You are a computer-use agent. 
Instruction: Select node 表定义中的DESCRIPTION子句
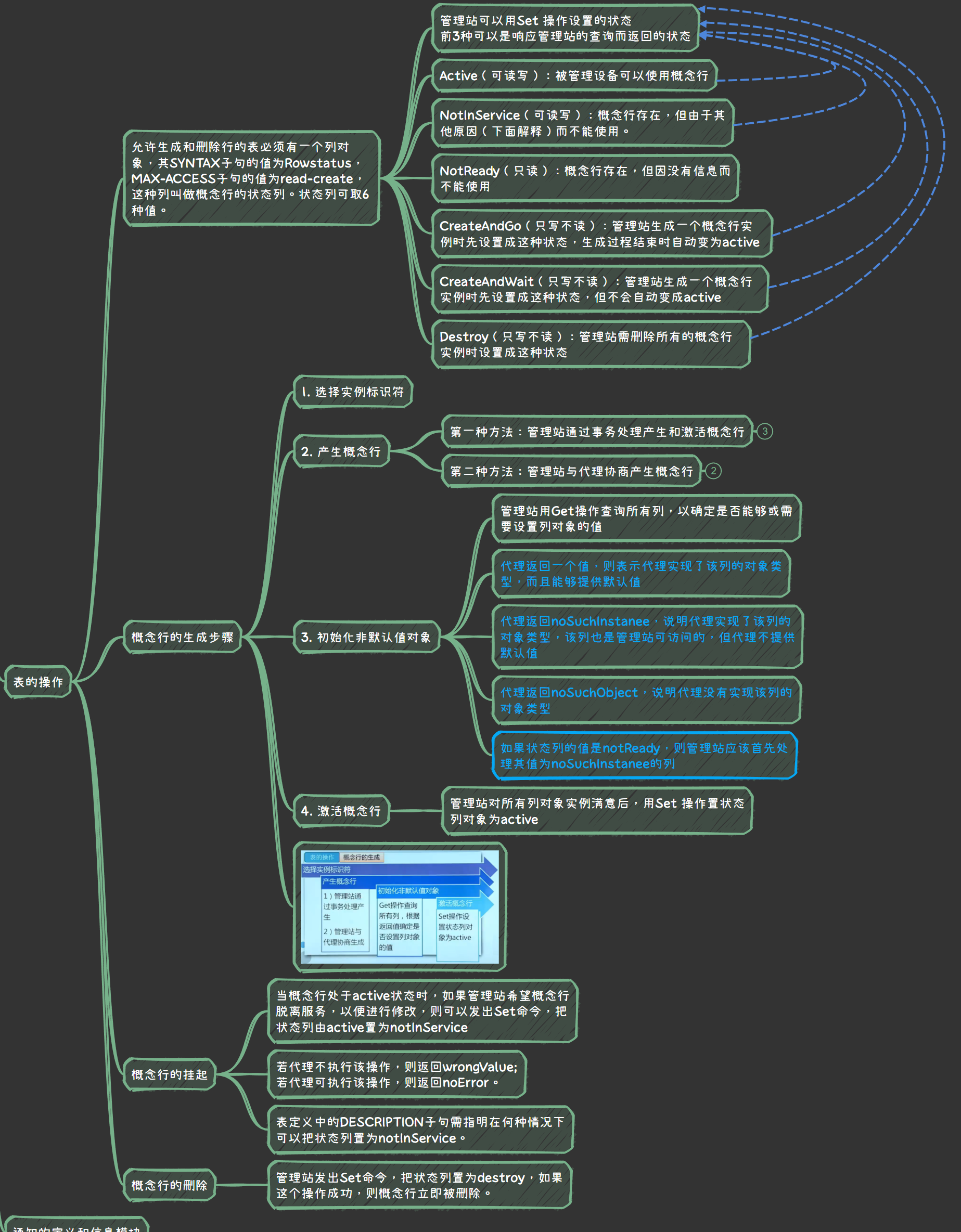(x=420, y=1130)
